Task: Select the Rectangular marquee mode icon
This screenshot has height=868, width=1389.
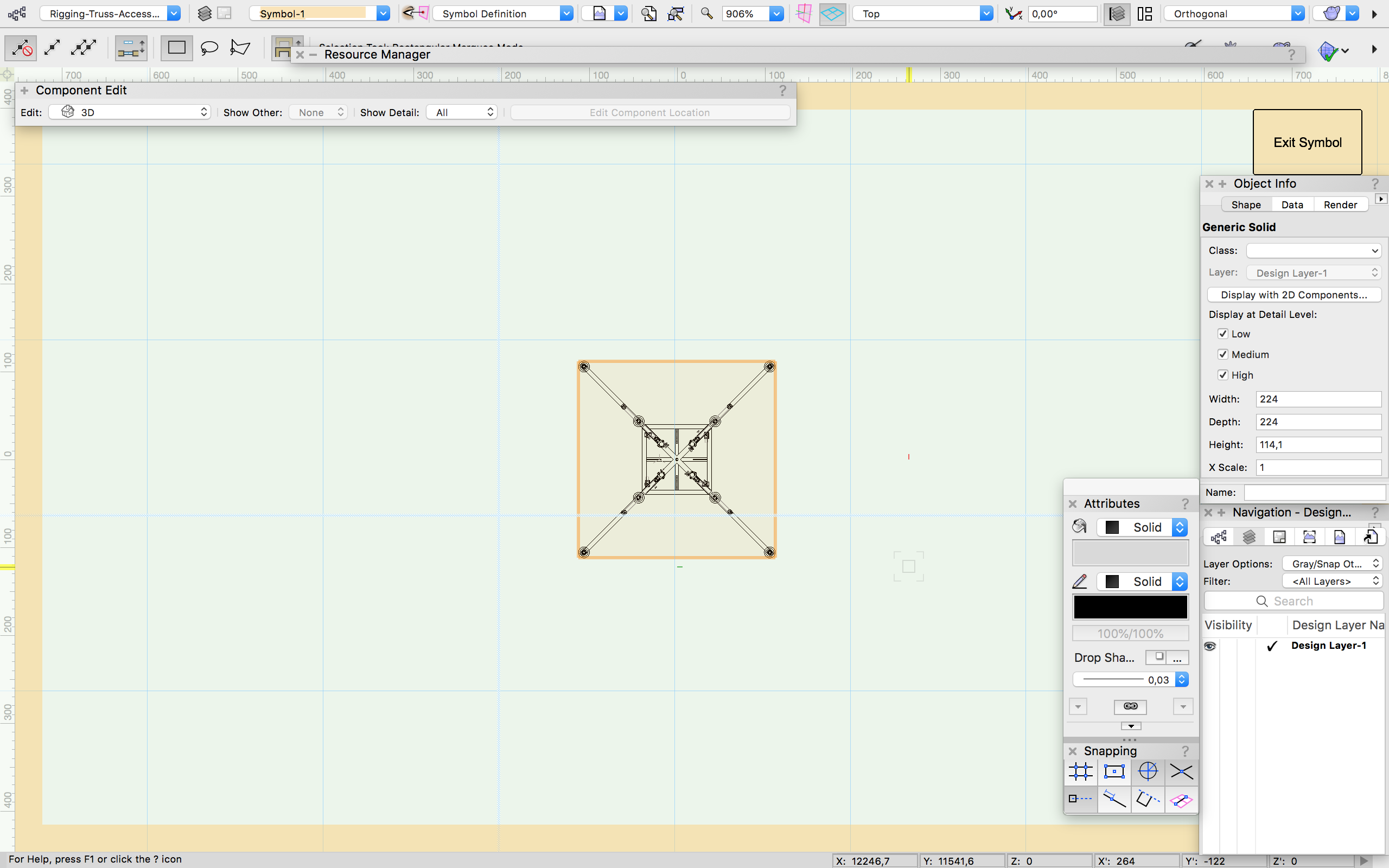Action: click(176, 48)
